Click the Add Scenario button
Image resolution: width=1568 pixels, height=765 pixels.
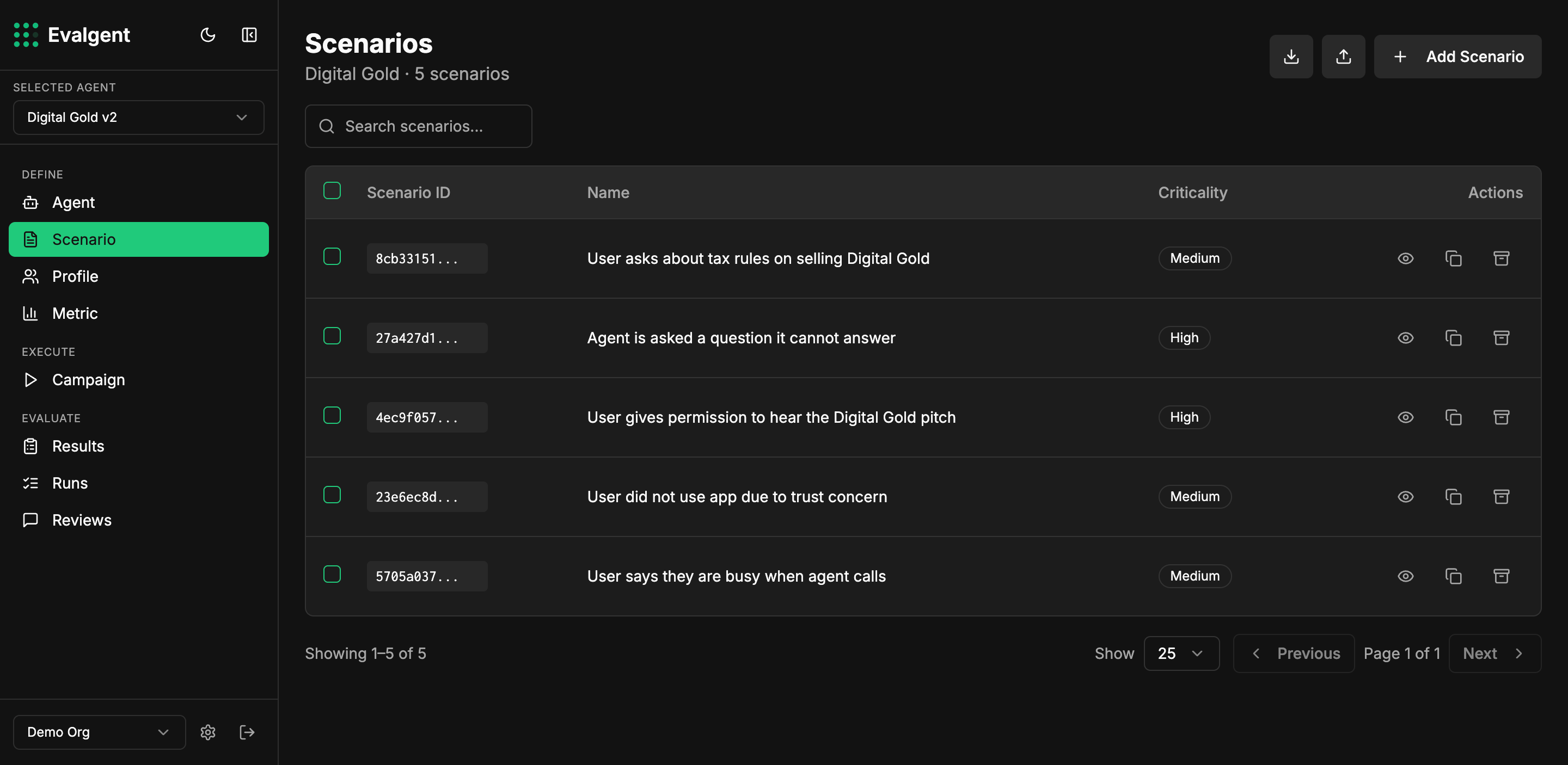click(x=1457, y=57)
